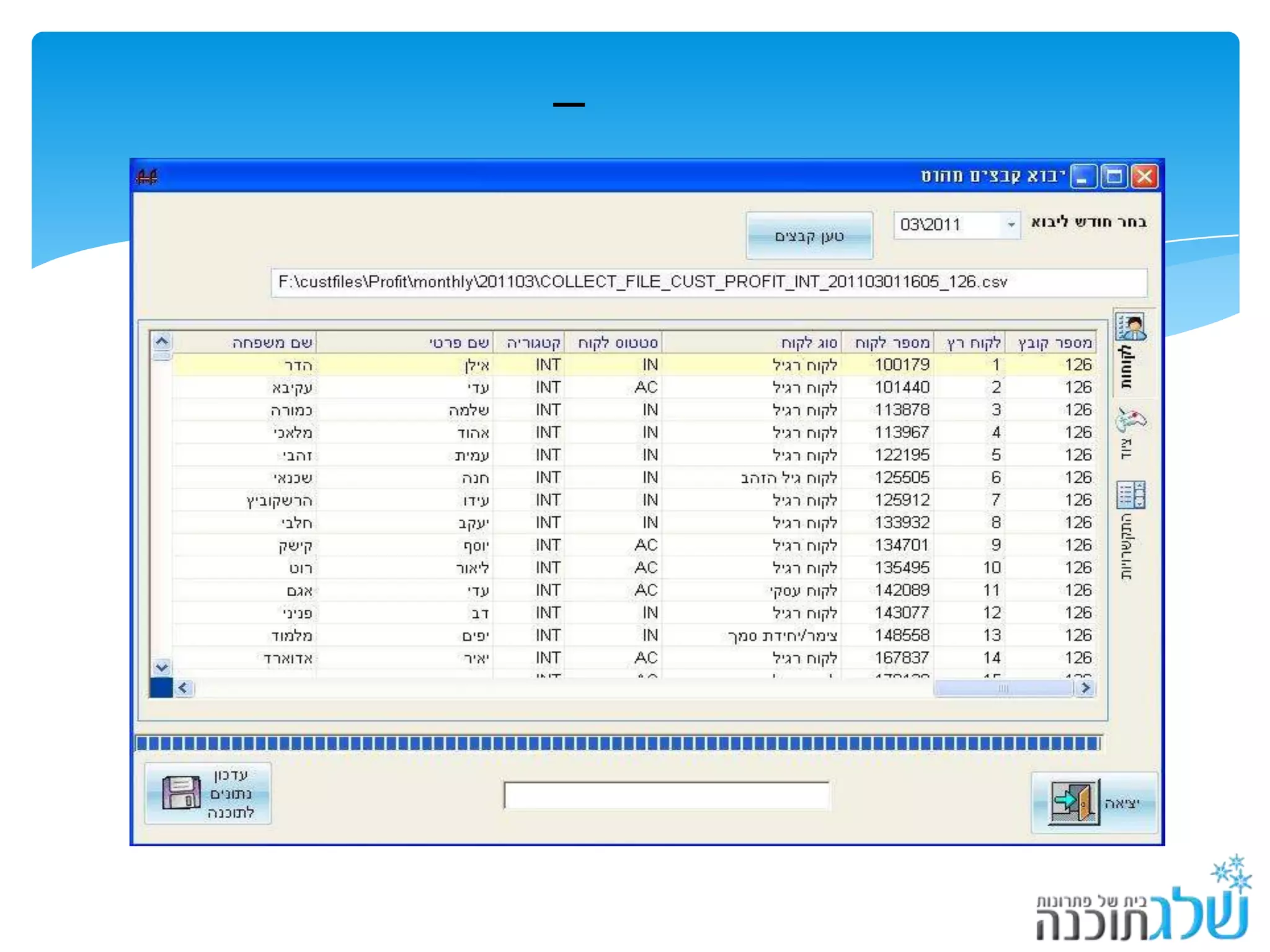Minimize the import files window

(x=1083, y=177)
